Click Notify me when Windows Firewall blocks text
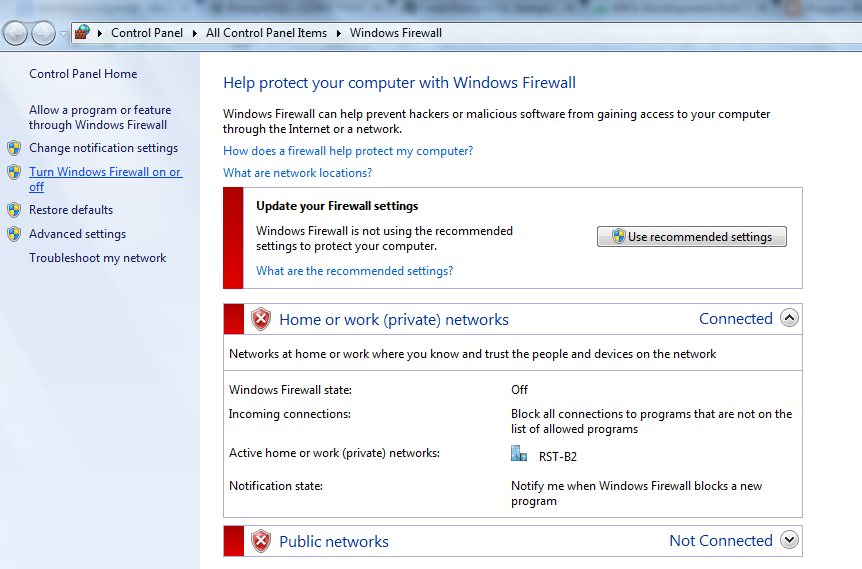The image size is (862, 569). (x=636, y=493)
